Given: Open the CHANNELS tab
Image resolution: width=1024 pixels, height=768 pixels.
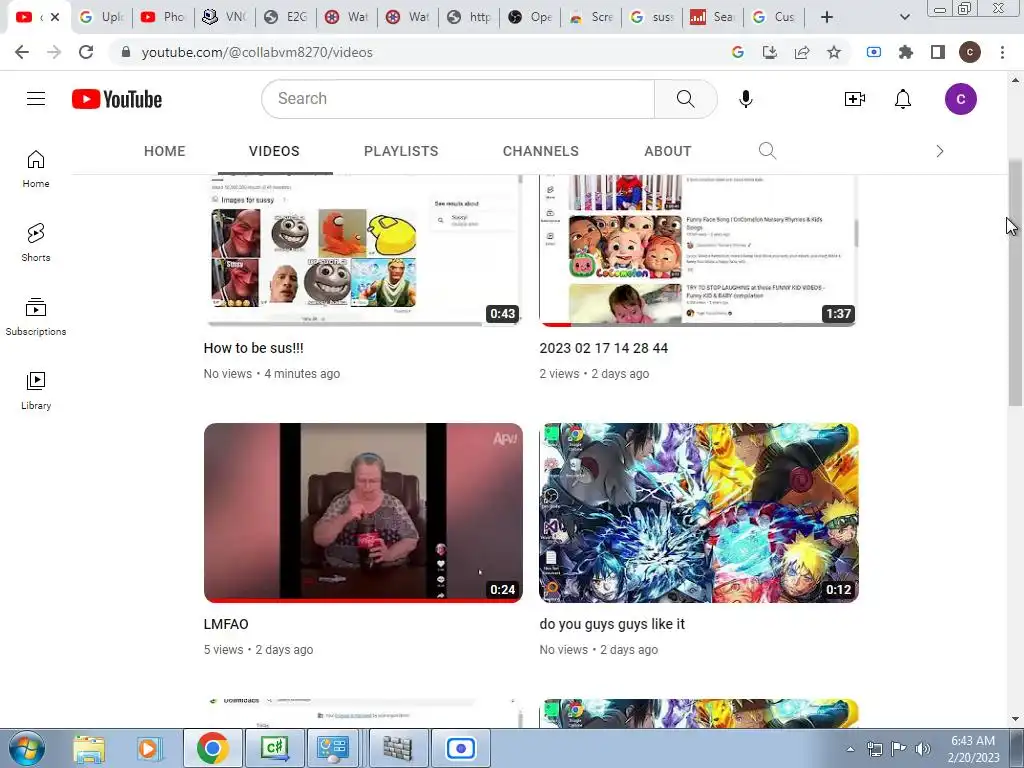Looking at the screenshot, I should pos(541,151).
